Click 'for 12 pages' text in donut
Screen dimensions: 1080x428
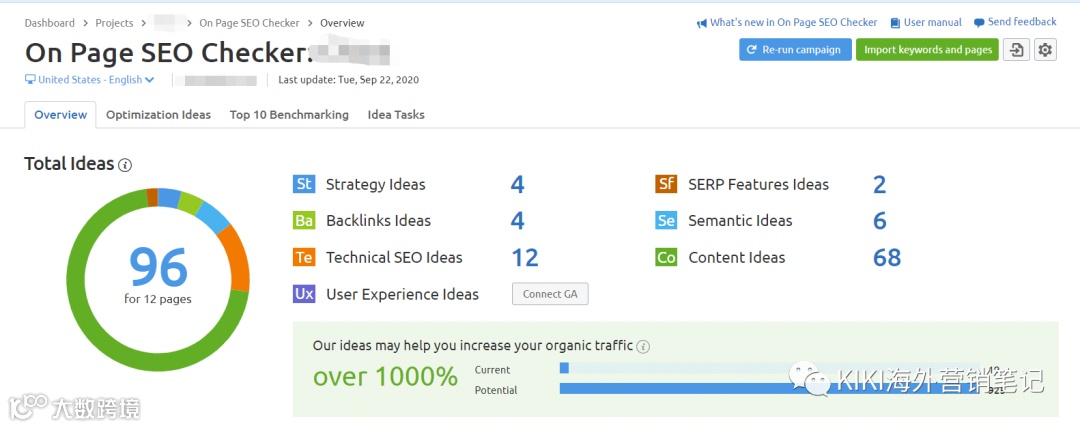[158, 299]
